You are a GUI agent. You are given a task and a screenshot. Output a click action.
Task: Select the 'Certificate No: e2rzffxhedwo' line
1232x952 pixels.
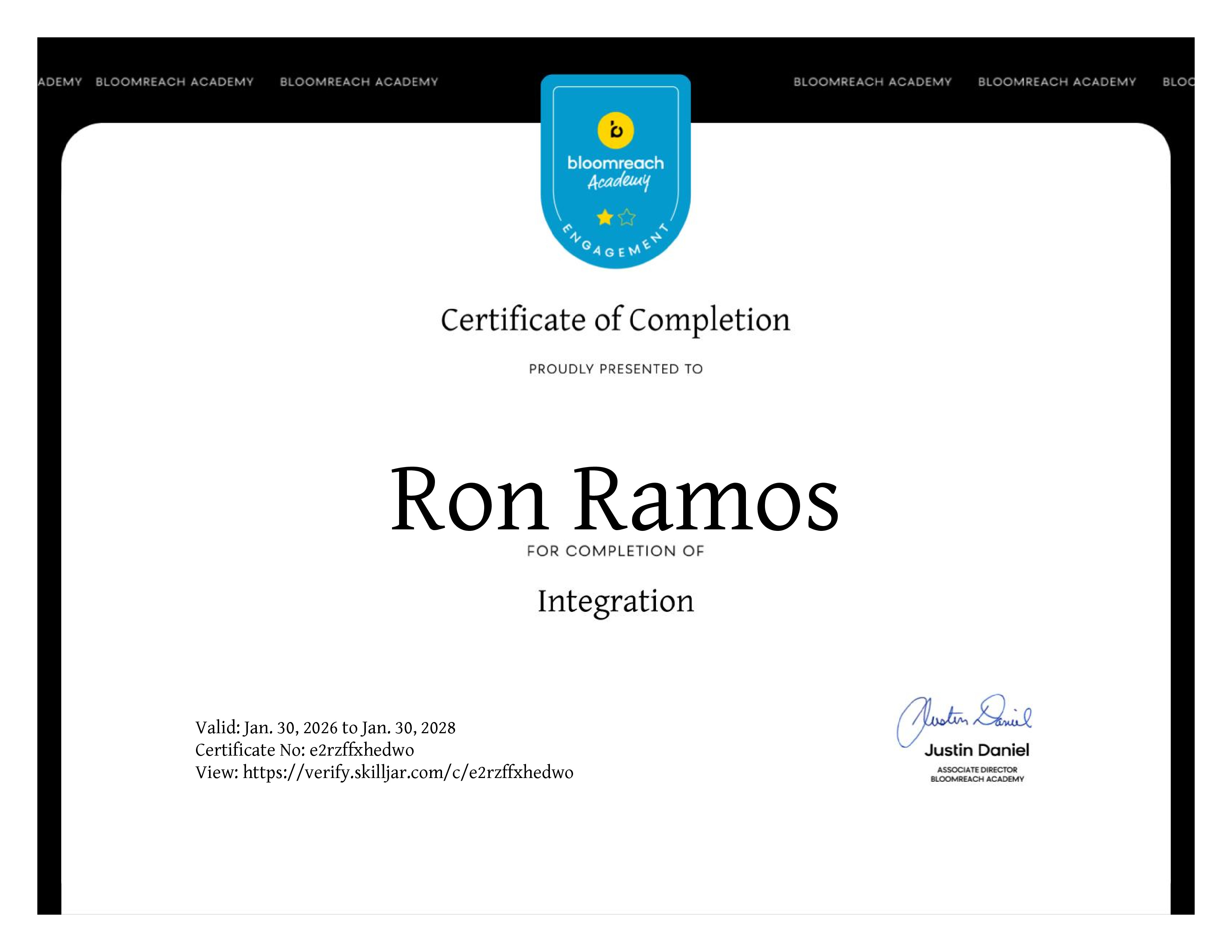click(x=305, y=750)
